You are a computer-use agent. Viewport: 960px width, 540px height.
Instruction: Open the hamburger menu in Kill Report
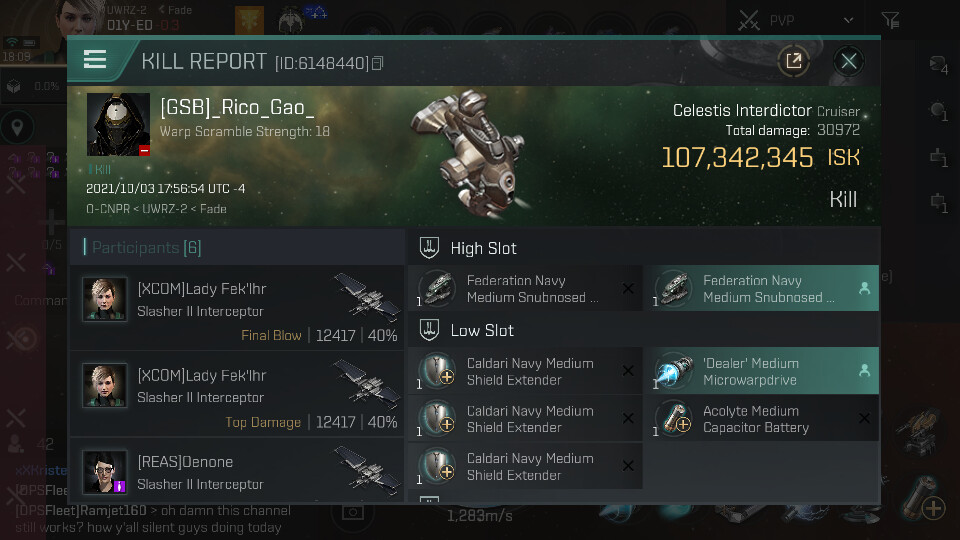[x=95, y=60]
